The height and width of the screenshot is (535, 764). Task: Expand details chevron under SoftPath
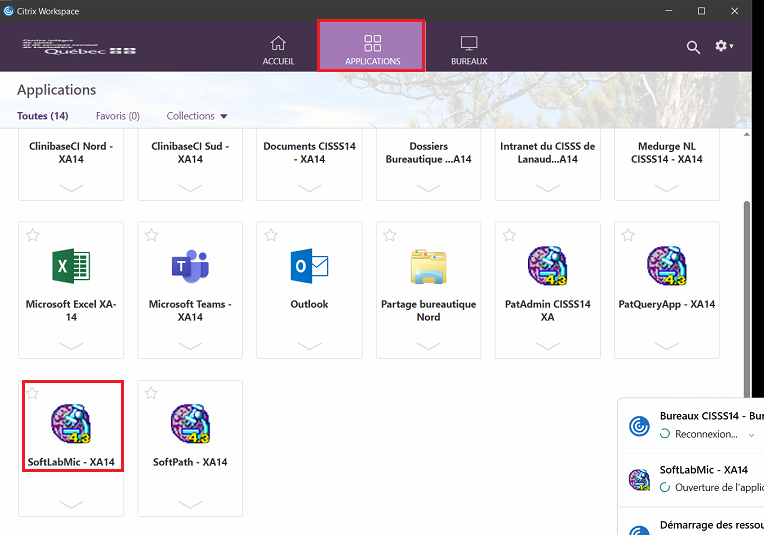190,504
